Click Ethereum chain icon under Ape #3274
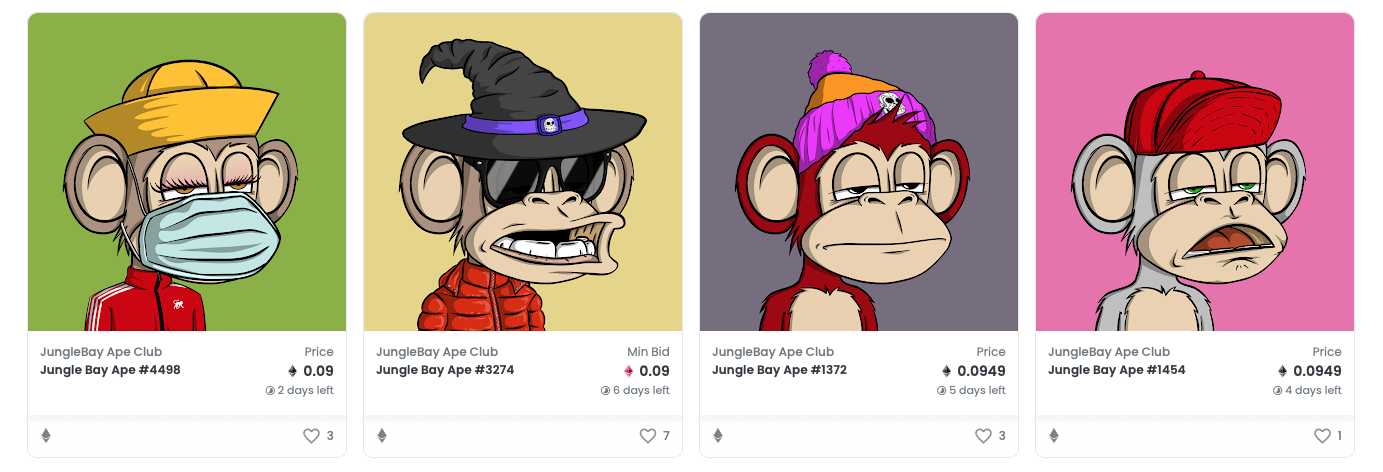Viewport: 1383px width, 472px height. (x=381, y=436)
